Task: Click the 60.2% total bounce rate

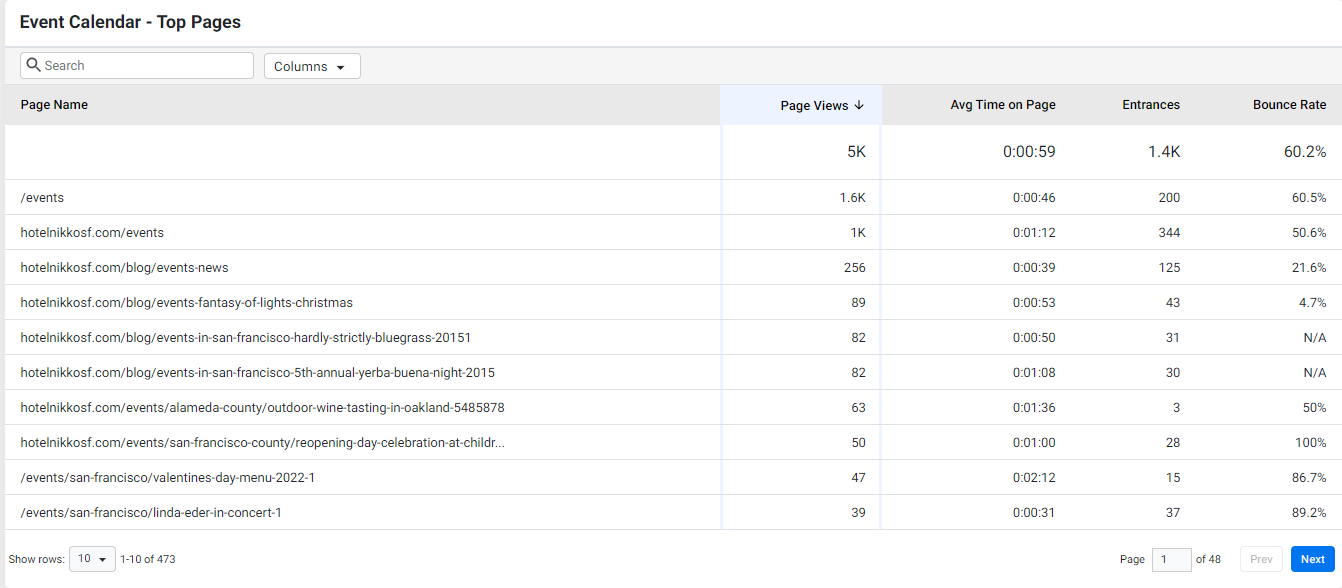Action: pyautogui.click(x=1306, y=152)
